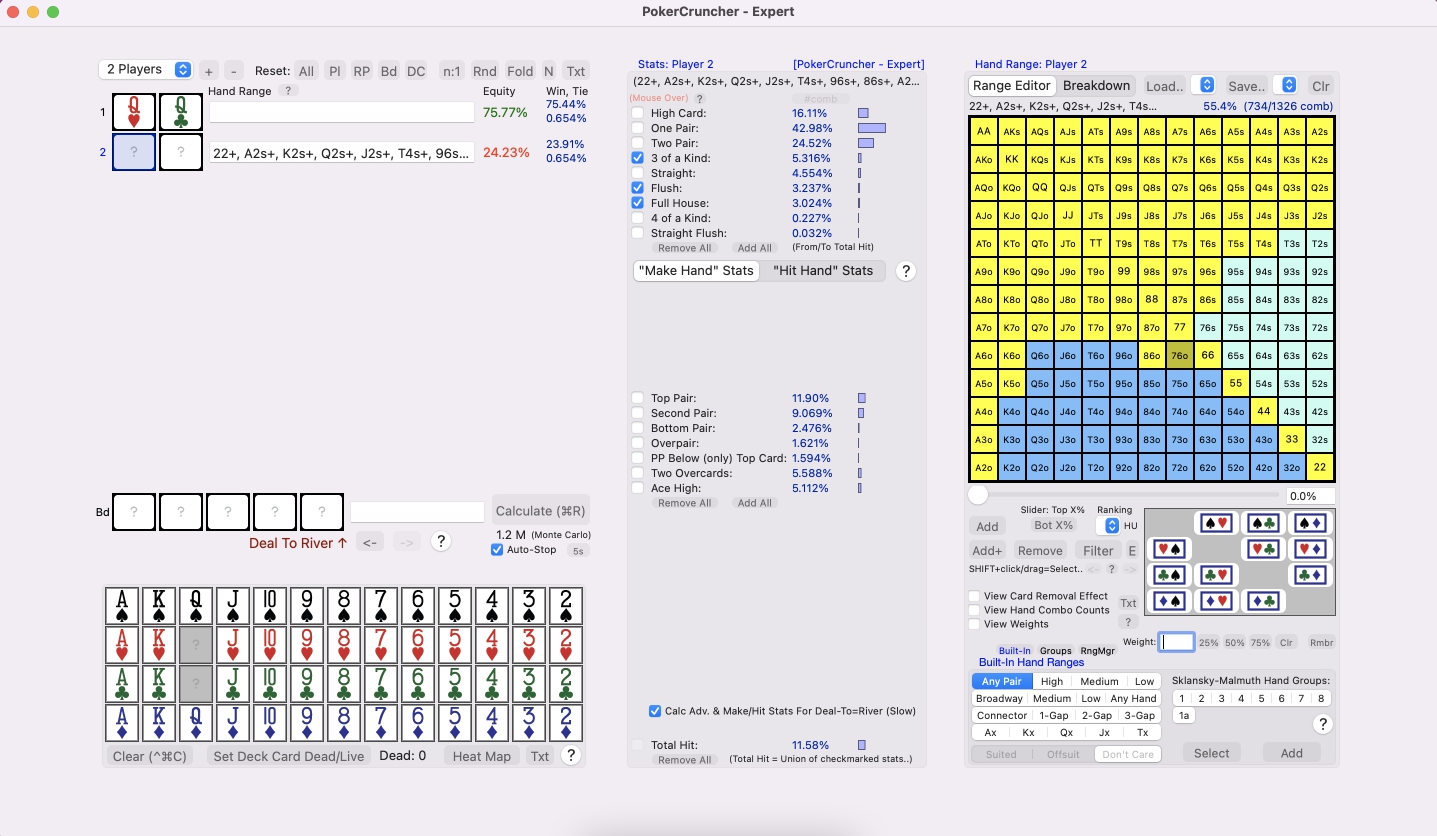
Task: Select the Seven of hearts deck card
Action: point(381,646)
